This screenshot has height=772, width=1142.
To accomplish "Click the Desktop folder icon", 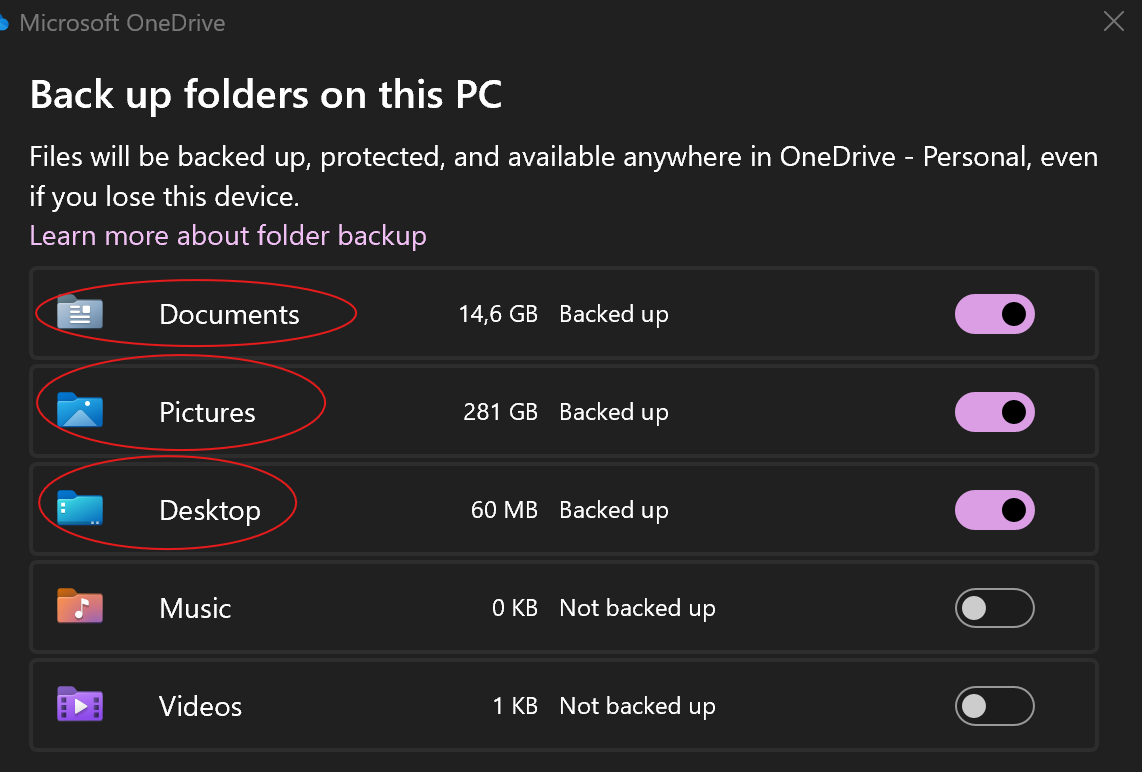I will click(x=80, y=509).
